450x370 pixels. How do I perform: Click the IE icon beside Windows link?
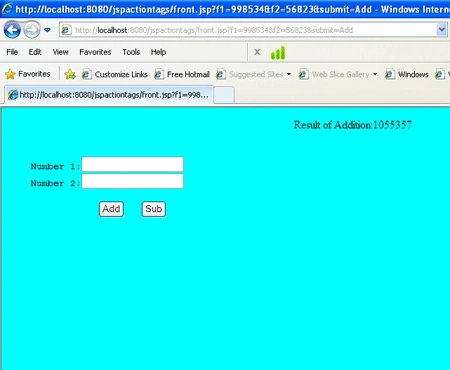click(x=390, y=74)
